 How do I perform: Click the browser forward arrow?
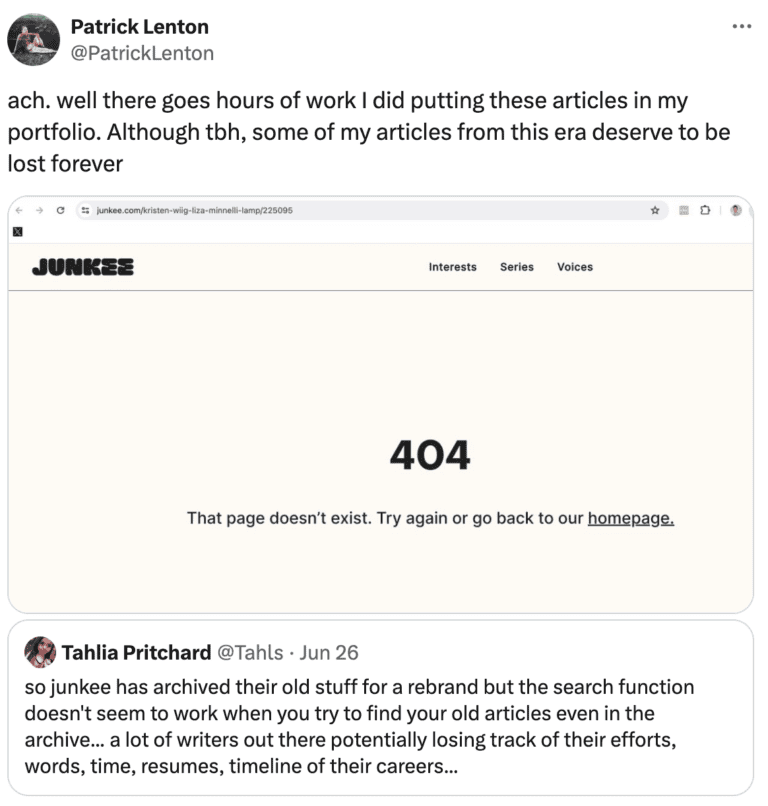click(x=40, y=212)
